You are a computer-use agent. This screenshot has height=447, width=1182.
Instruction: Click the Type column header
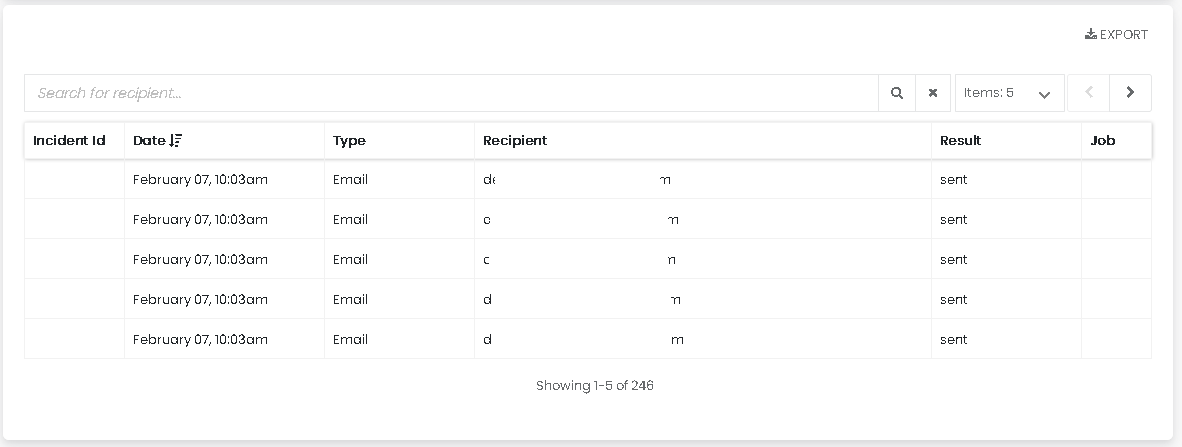(350, 141)
